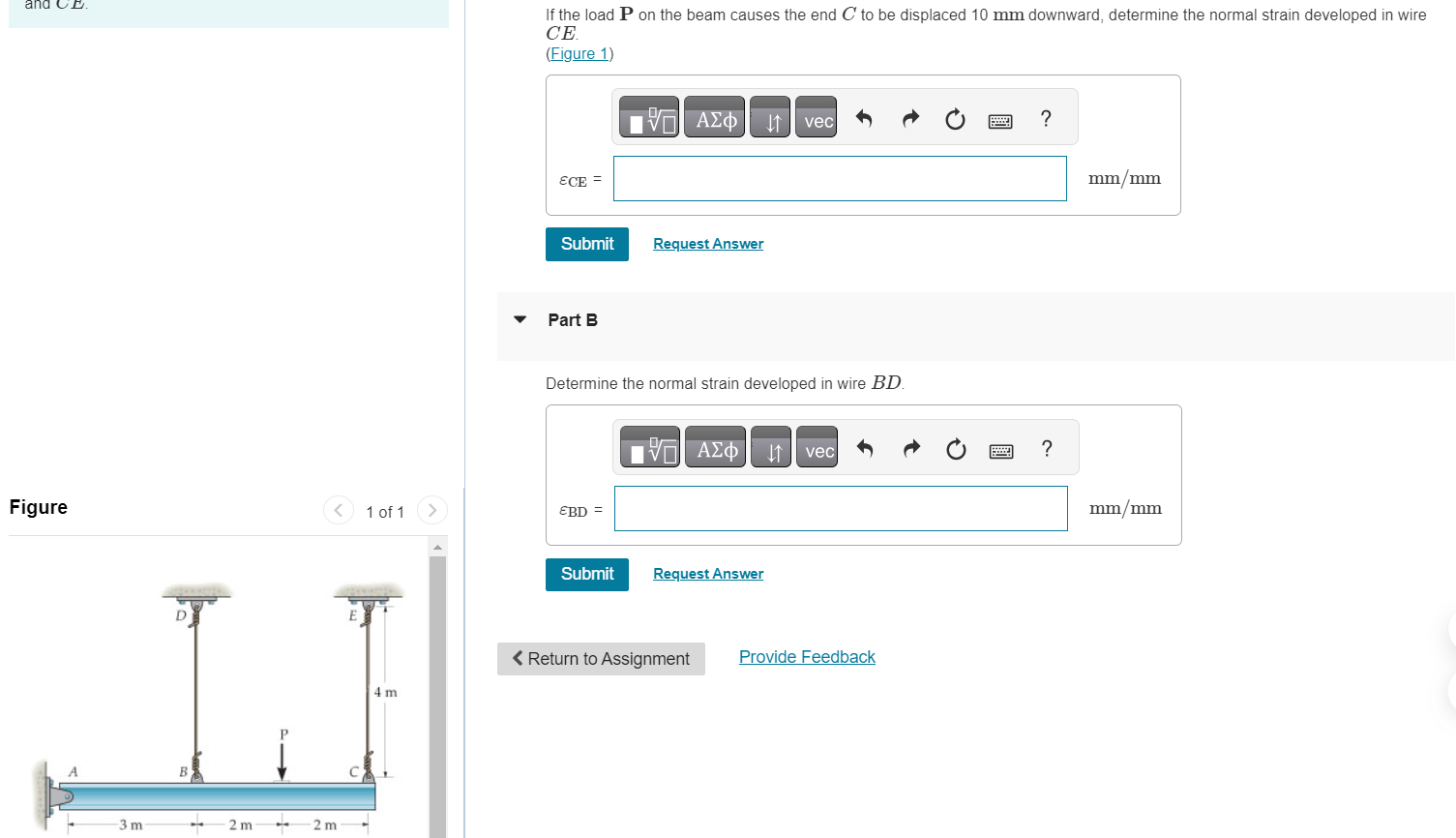Image resolution: width=1456 pixels, height=838 pixels.
Task: Click inside the εBD answer field
Action: click(840, 507)
